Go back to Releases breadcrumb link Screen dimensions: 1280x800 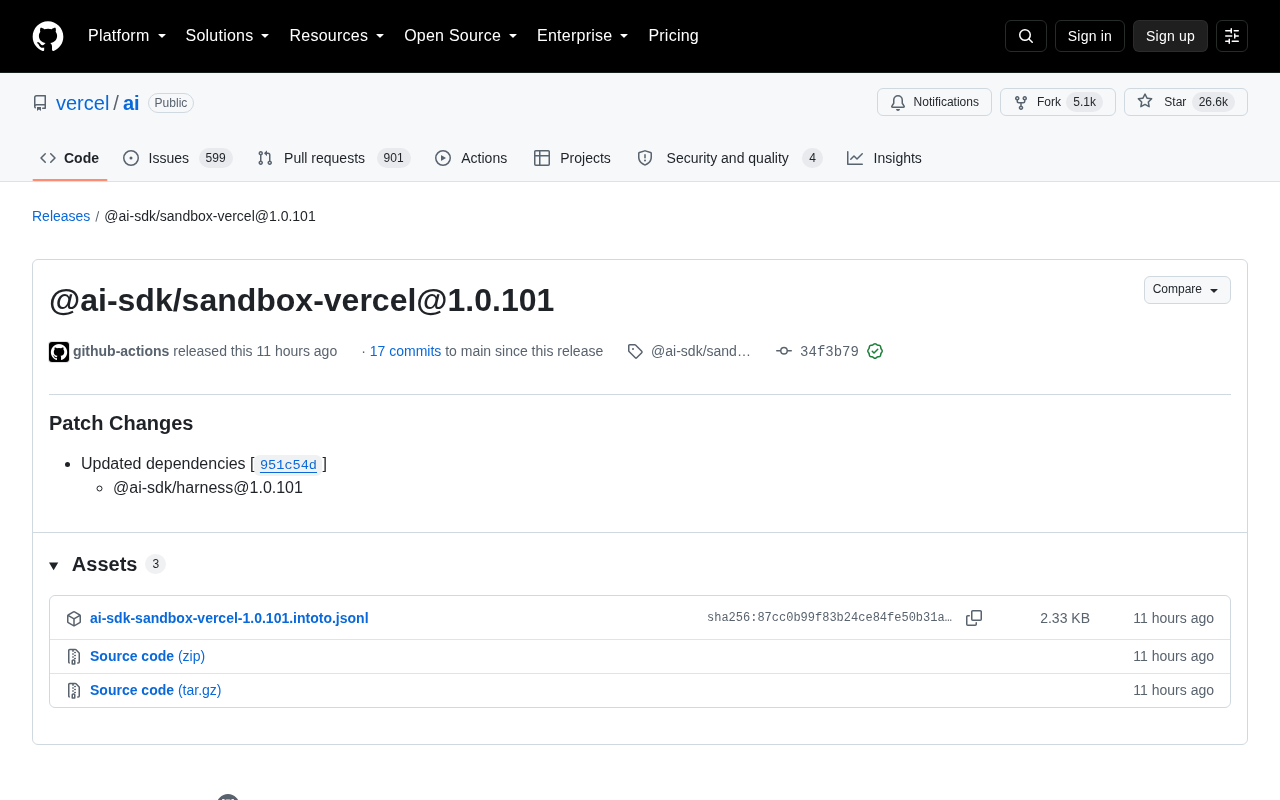click(61, 216)
